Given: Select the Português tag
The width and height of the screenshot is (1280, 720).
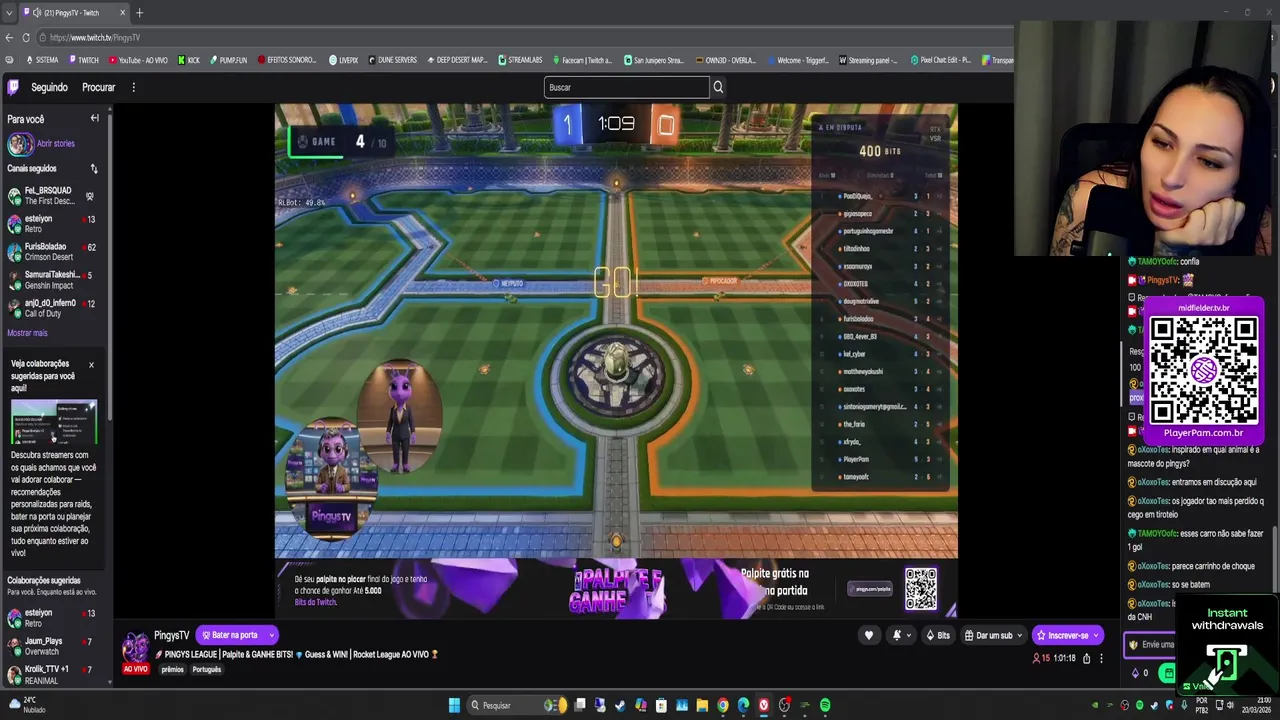Looking at the screenshot, I should [206, 669].
